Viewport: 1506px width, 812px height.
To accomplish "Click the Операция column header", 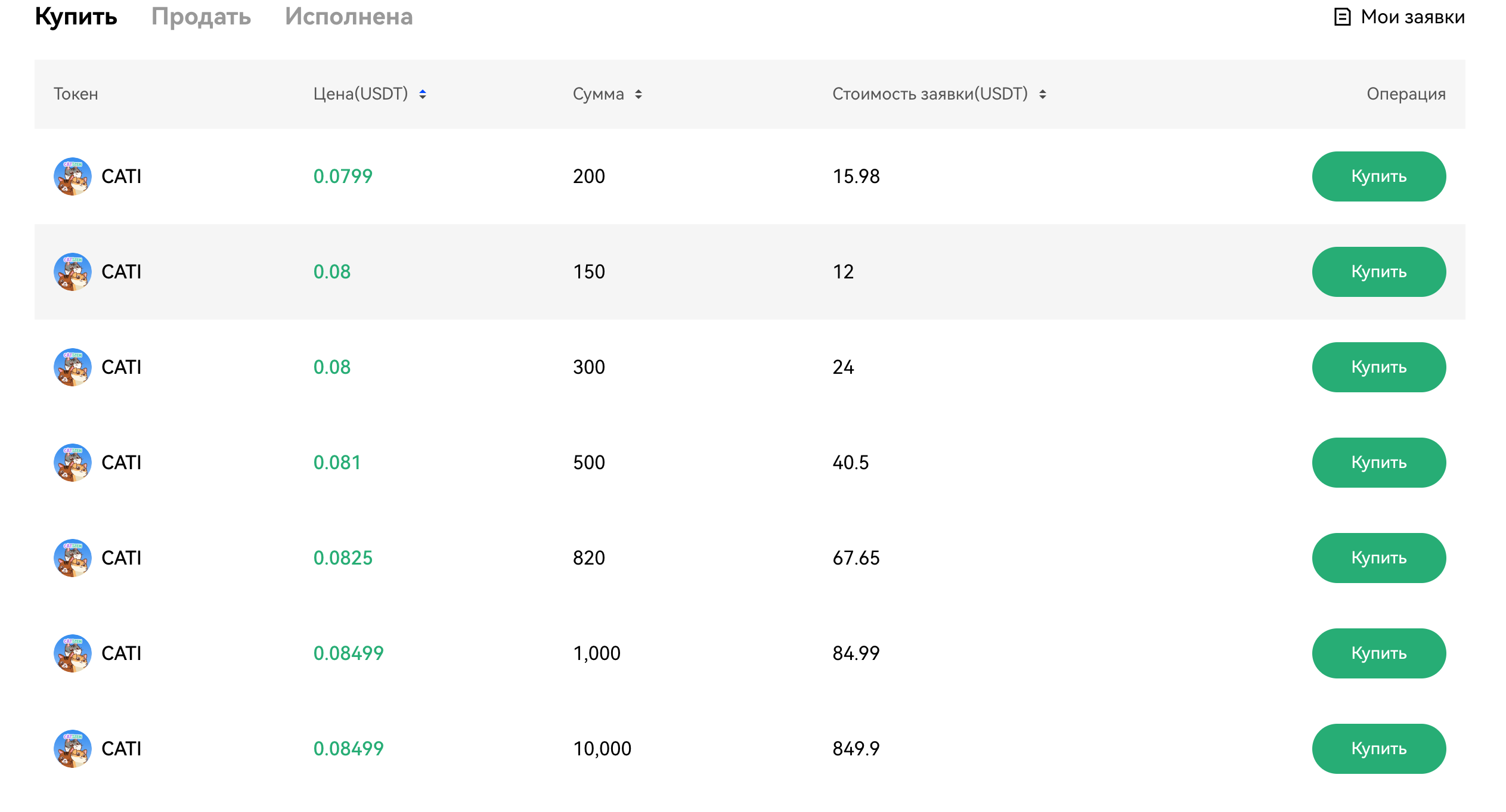I will tap(1406, 94).
